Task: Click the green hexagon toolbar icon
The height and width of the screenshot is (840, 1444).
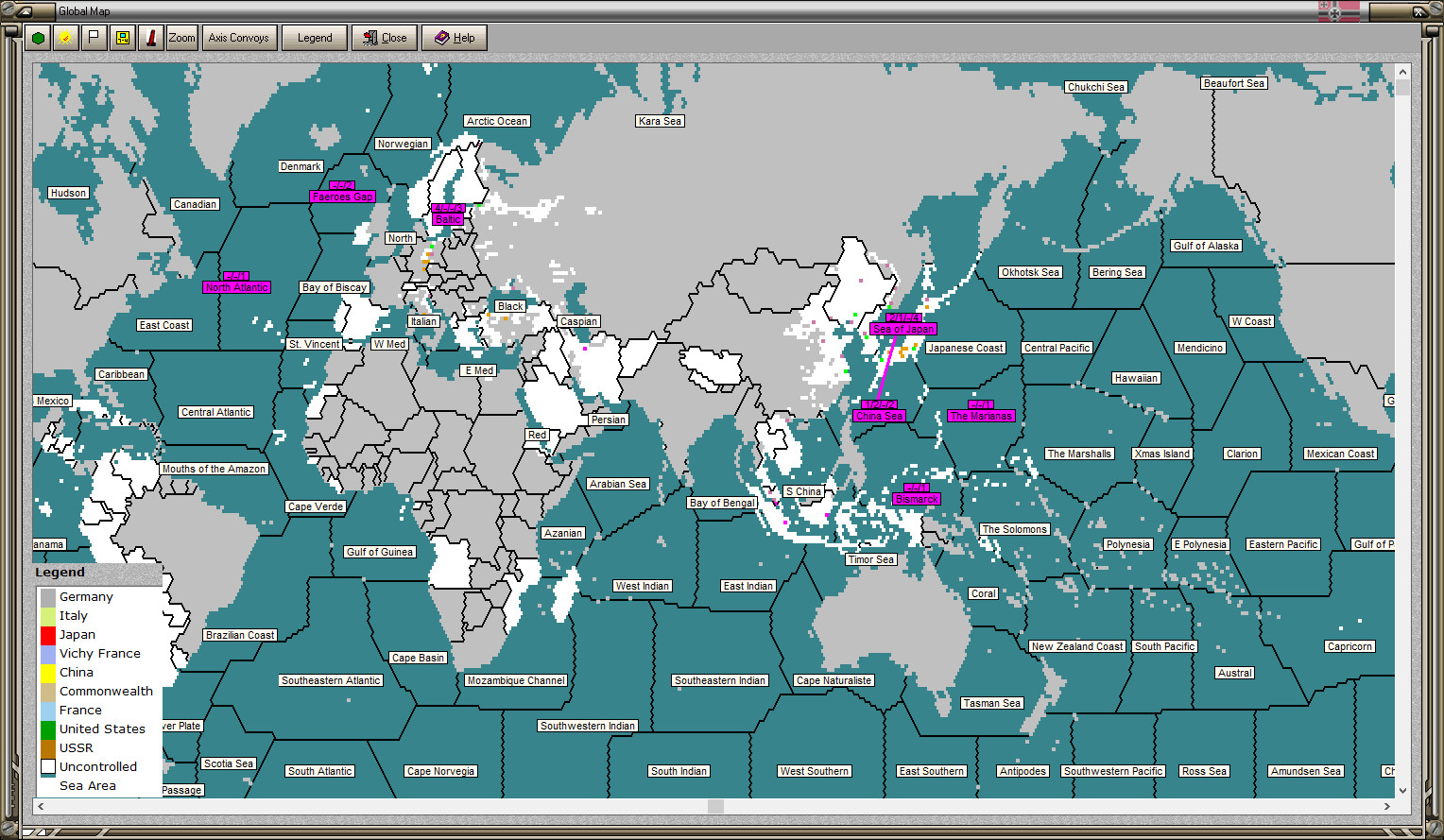Action: (x=38, y=38)
